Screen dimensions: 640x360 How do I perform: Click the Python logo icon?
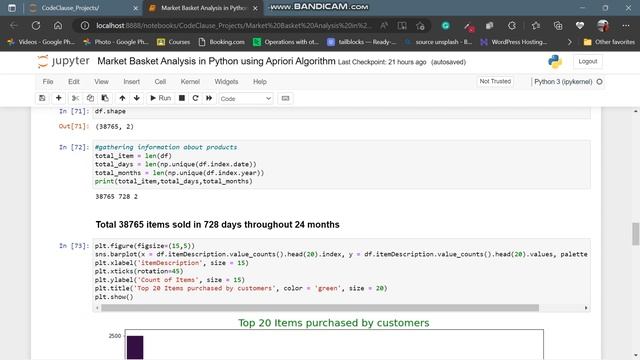tap(555, 62)
